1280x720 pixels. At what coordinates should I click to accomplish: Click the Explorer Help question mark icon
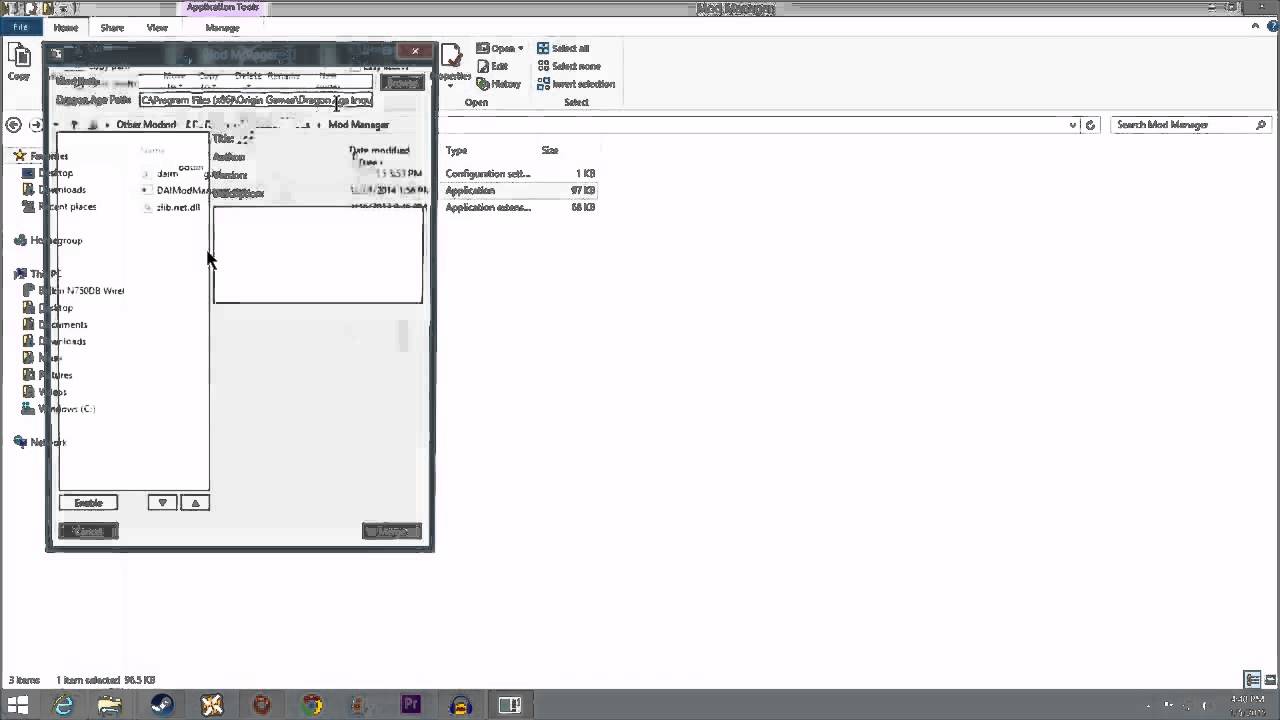(x=1272, y=28)
